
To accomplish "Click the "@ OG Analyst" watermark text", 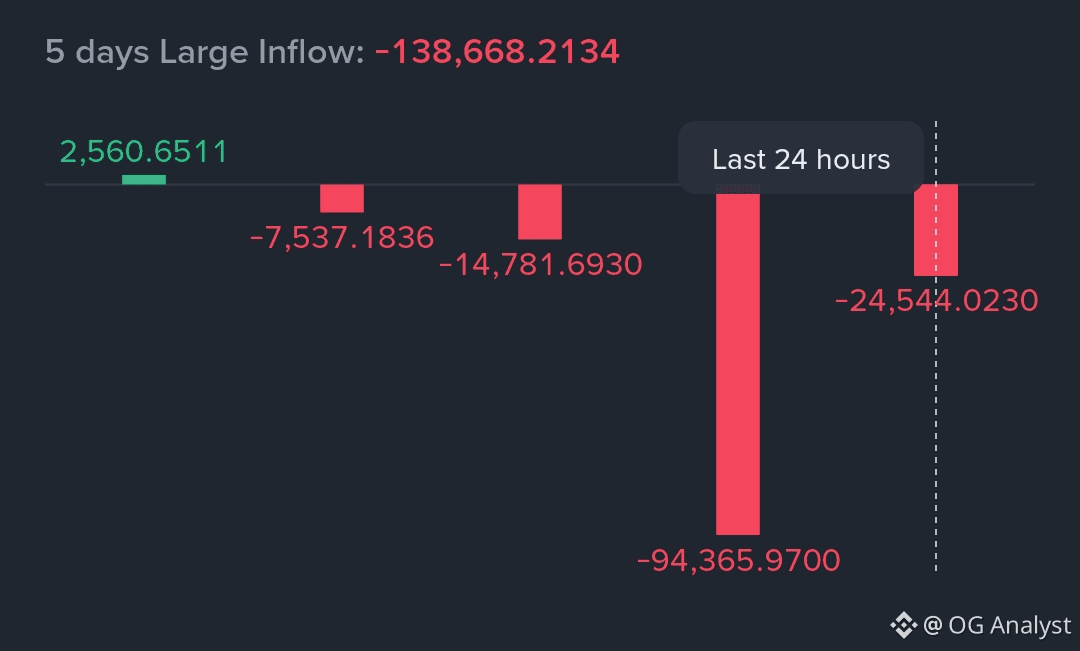I will tap(997, 626).
